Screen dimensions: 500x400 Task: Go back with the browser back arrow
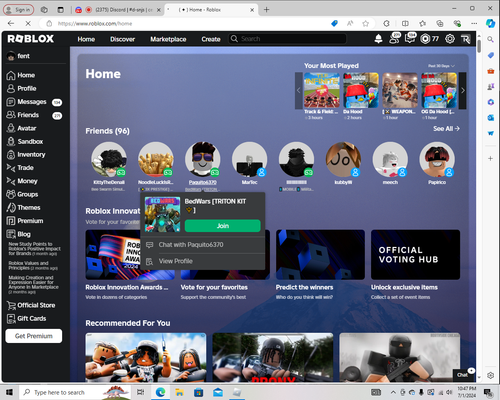tap(11, 23)
